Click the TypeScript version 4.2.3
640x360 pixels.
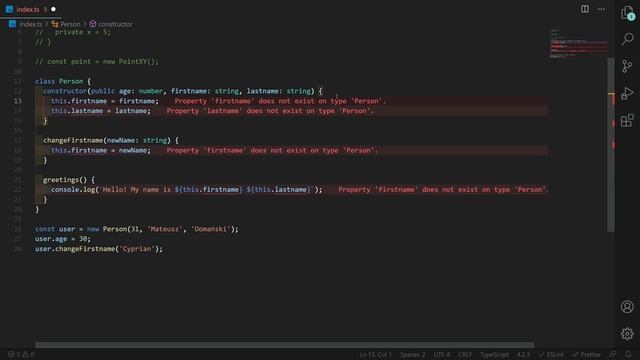click(x=523, y=354)
